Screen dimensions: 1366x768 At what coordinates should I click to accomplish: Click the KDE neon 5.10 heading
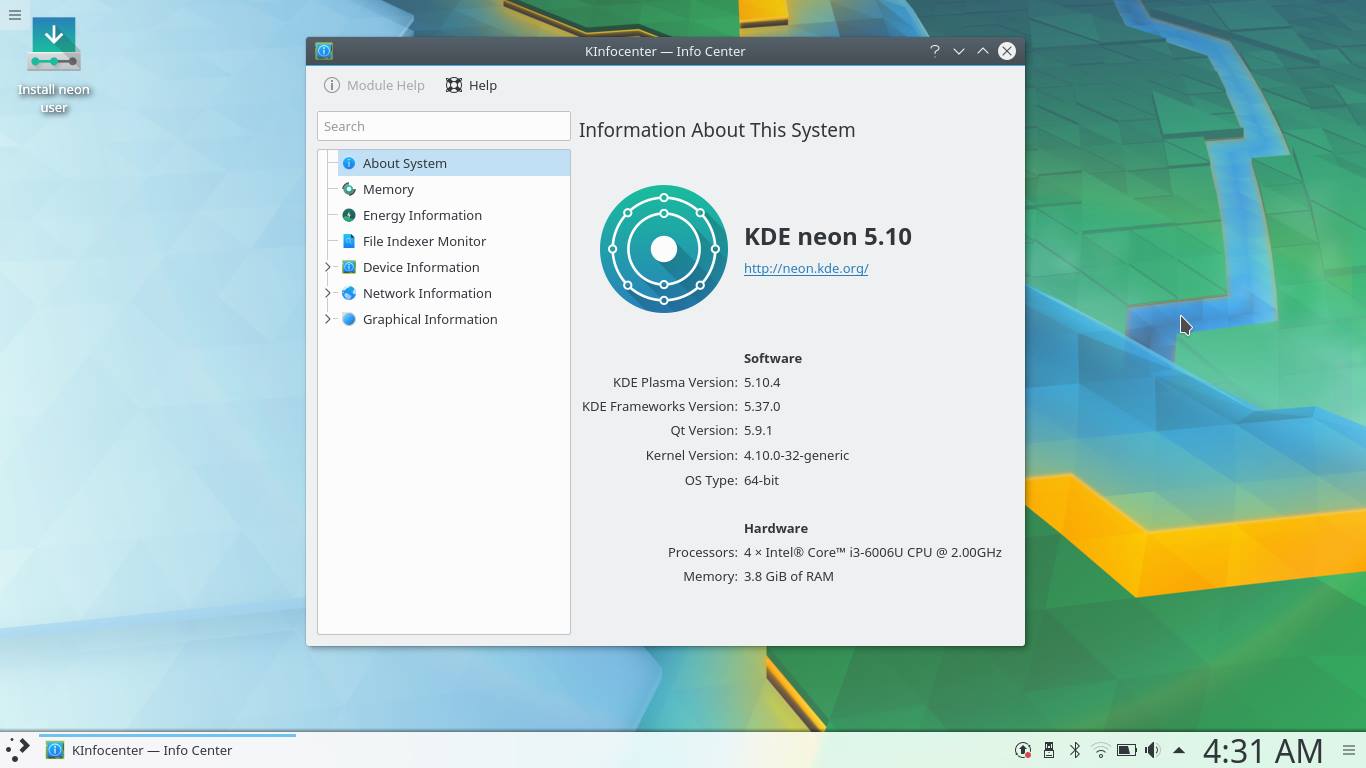point(828,236)
